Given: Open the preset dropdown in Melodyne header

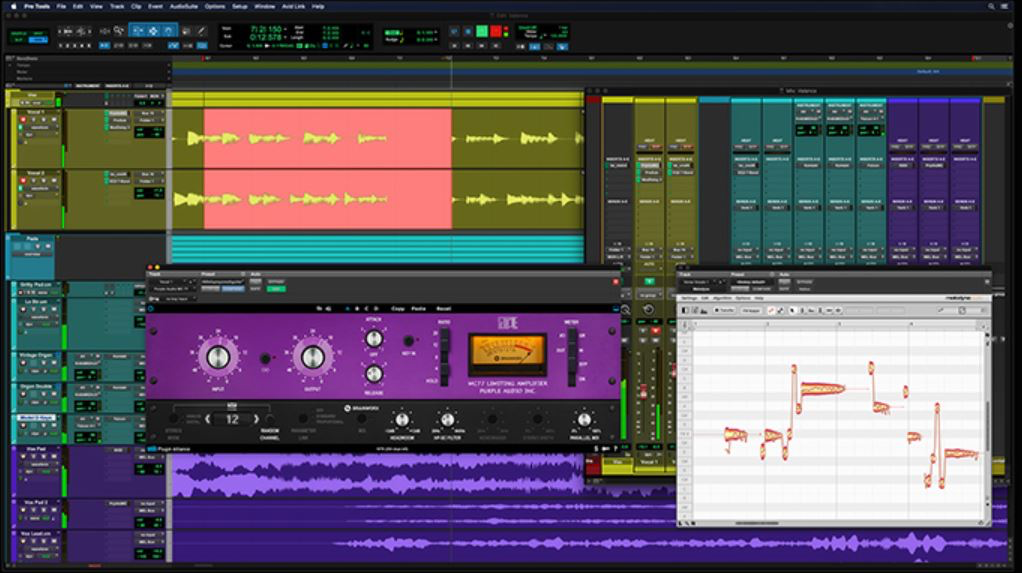Looking at the screenshot, I should pyautogui.click(x=750, y=282).
